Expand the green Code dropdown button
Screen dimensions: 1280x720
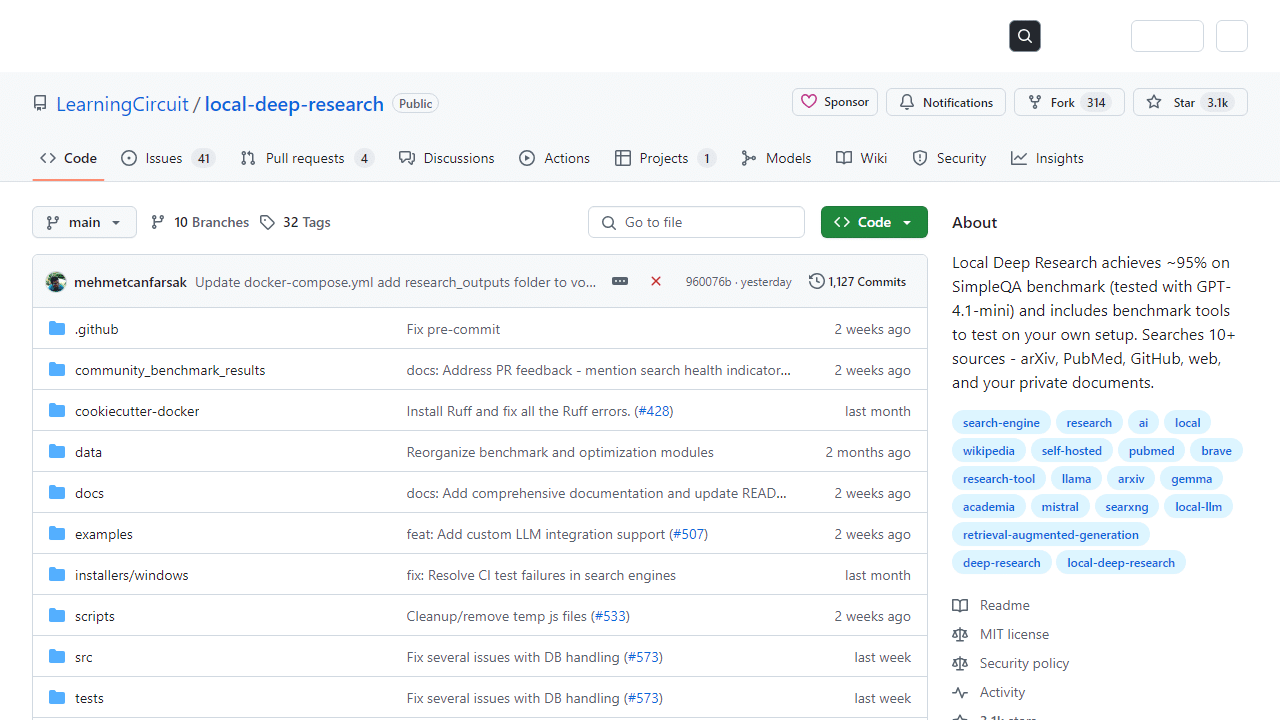point(874,222)
